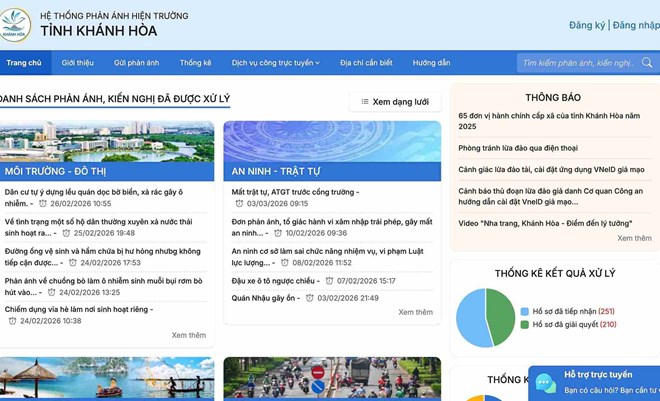Click the blue Hồ sơ đã tiếp nhận legend swatch
The height and width of the screenshot is (401, 660).
525,311
